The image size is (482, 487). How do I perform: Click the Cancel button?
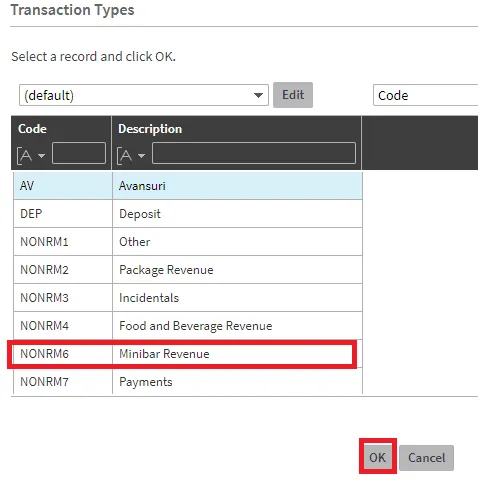(x=426, y=458)
